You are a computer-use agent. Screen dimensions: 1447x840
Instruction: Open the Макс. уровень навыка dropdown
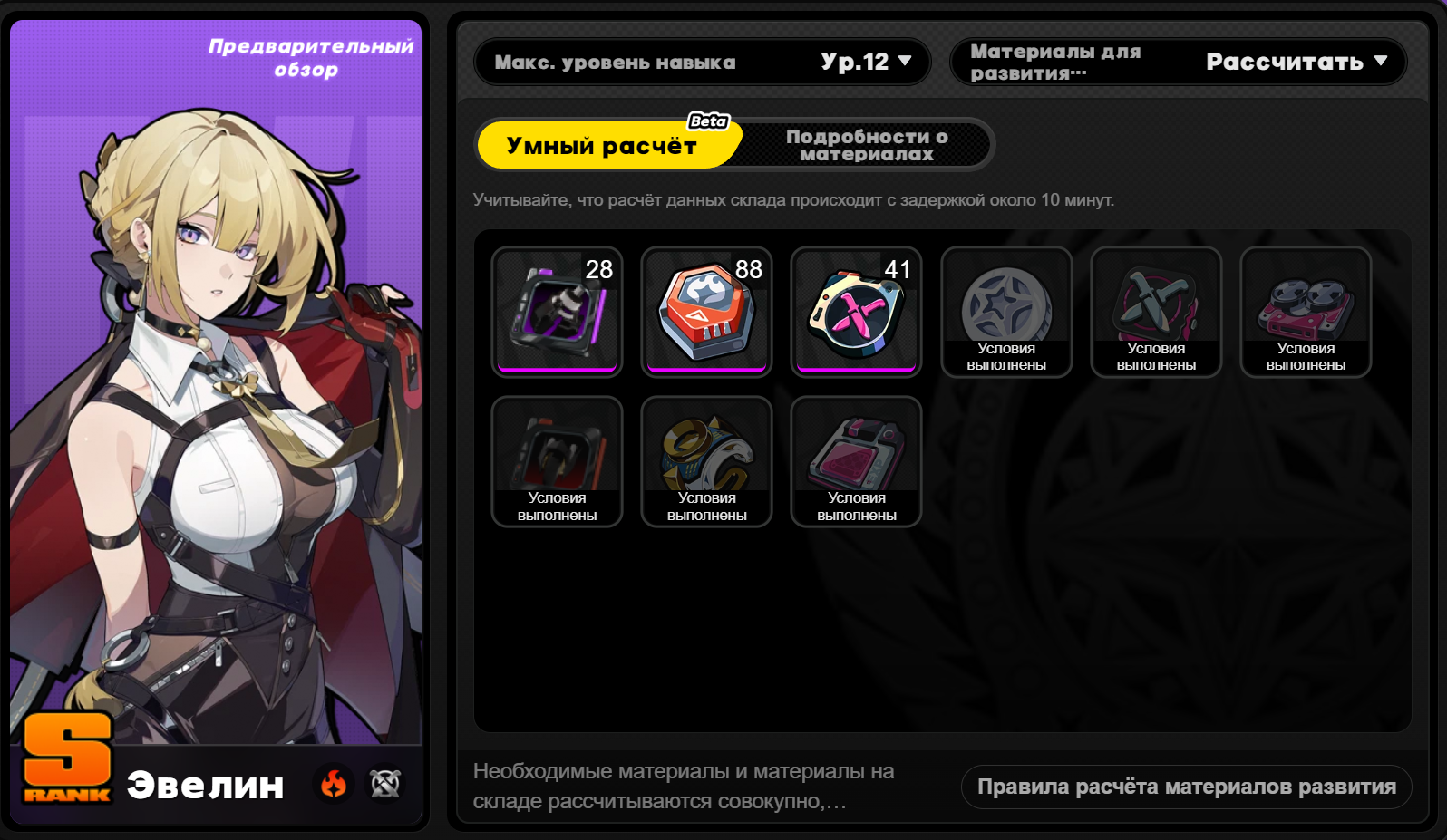(x=703, y=62)
